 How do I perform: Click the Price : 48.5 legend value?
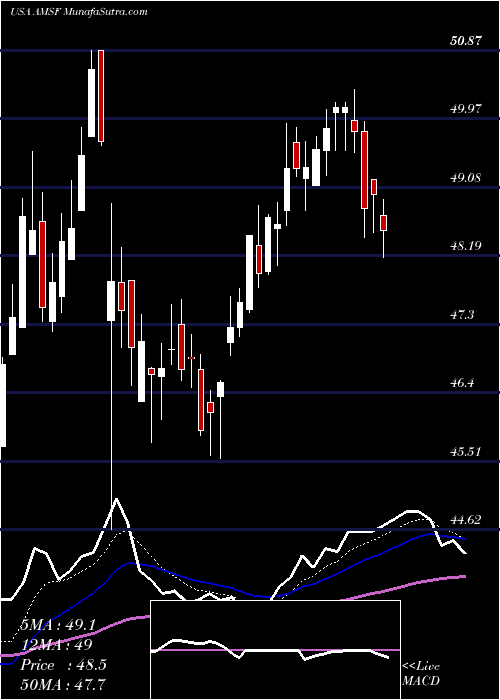(63, 665)
